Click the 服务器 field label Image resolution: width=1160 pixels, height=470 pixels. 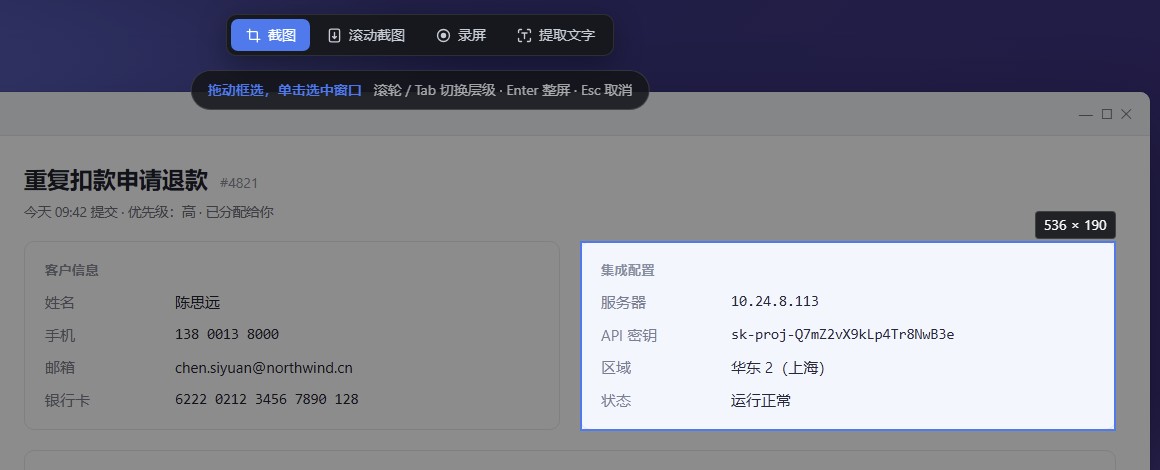(x=624, y=303)
